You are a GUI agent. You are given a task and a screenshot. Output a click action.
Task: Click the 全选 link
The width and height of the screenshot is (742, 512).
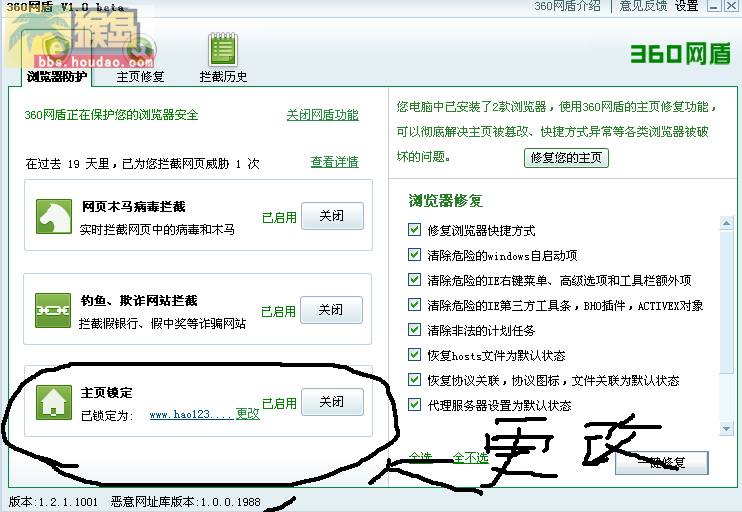420,458
